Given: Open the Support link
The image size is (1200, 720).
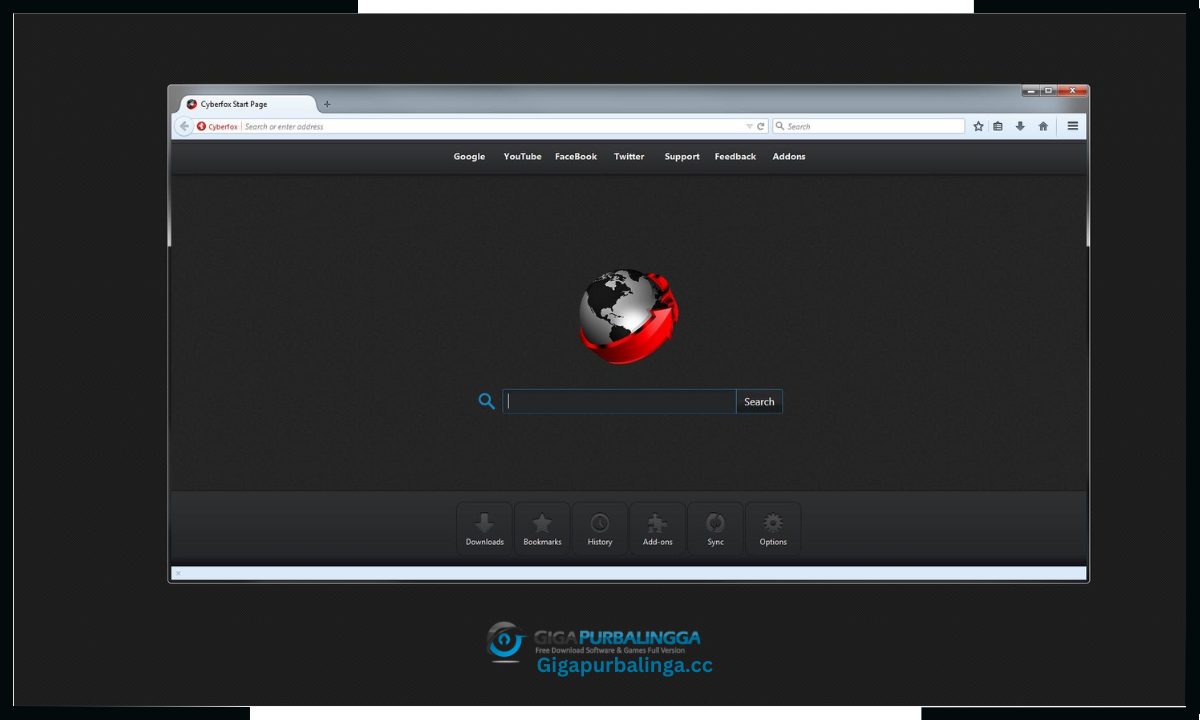Looking at the screenshot, I should 682,156.
